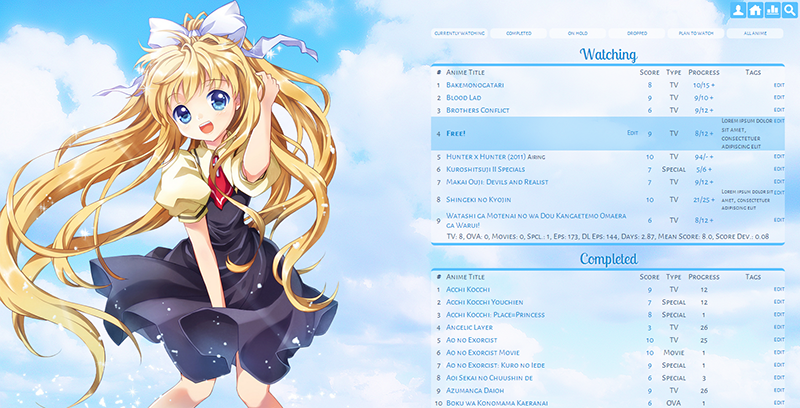Increment episodes with plus beside Blood Lad 9/10
This screenshot has width=800, height=408.
[711, 97]
